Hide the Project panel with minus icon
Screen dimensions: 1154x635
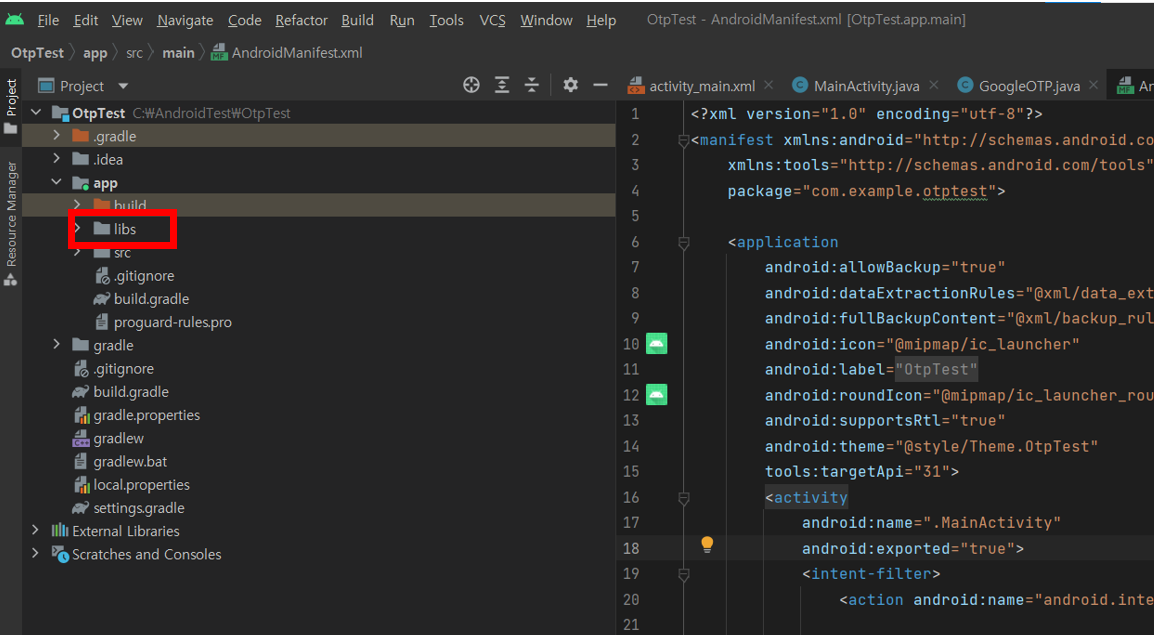[601, 85]
